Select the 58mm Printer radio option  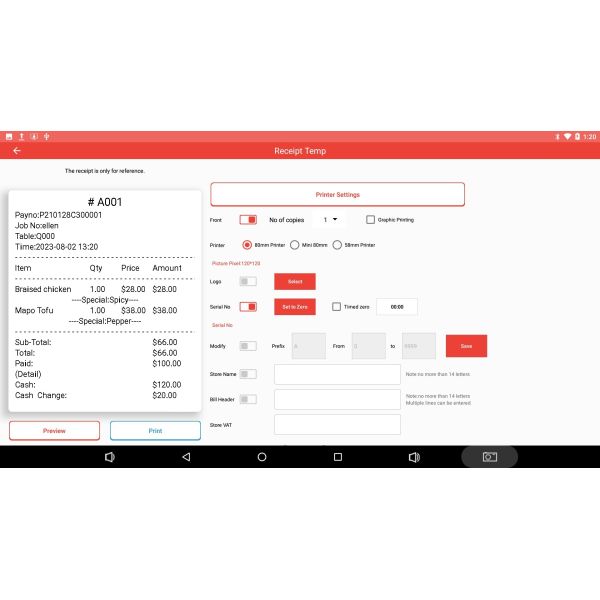pyautogui.click(x=337, y=245)
